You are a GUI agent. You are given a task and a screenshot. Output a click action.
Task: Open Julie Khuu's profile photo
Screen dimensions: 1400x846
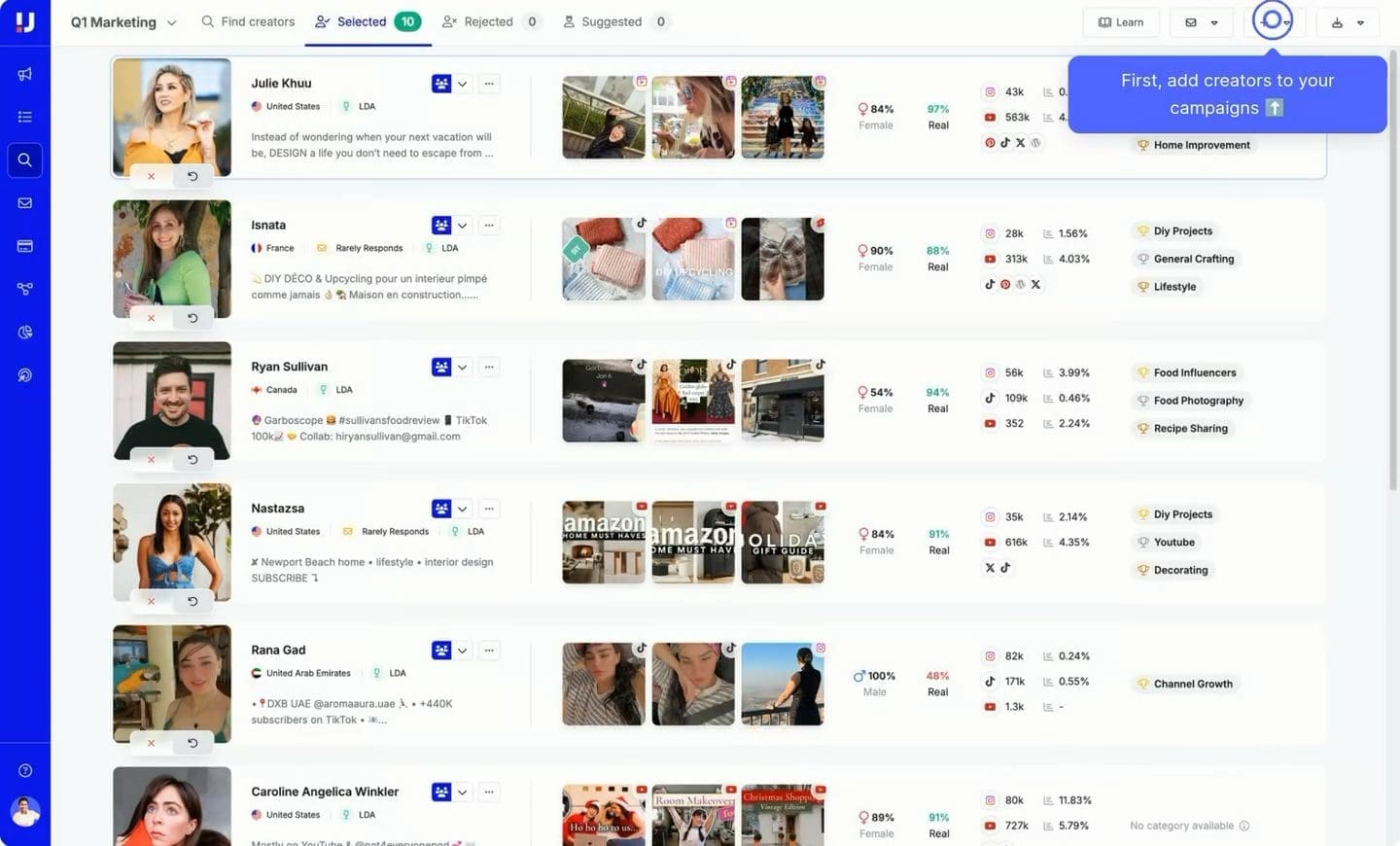coord(172,118)
